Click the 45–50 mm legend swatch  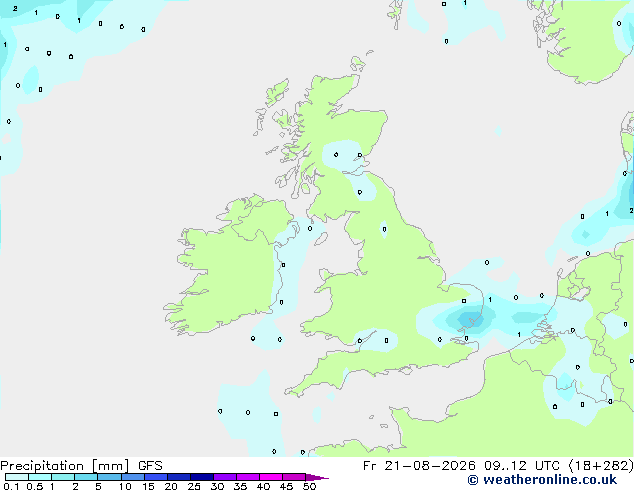click(x=294, y=477)
